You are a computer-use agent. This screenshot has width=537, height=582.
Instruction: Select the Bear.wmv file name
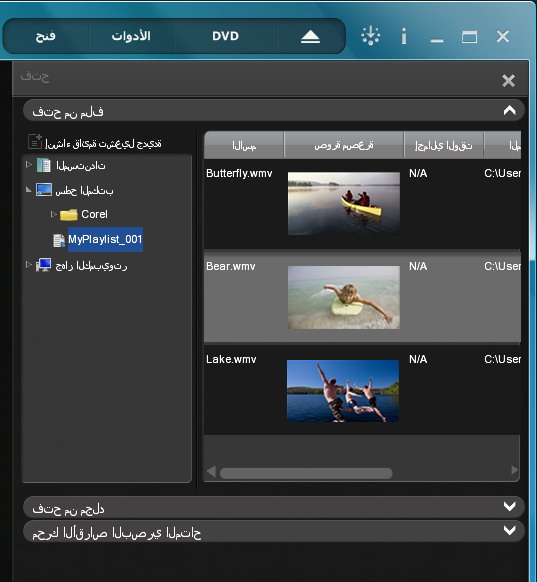pos(230,266)
